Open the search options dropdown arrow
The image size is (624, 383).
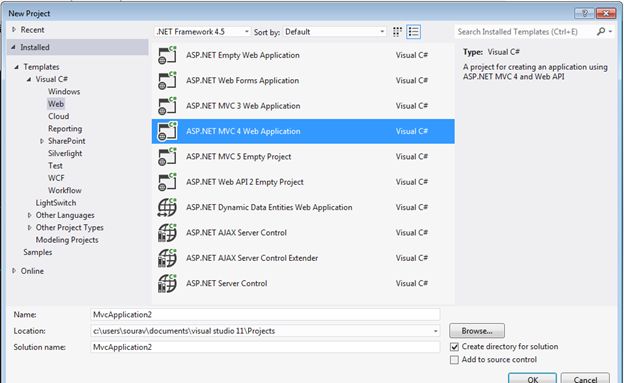pyautogui.click(x=610, y=31)
